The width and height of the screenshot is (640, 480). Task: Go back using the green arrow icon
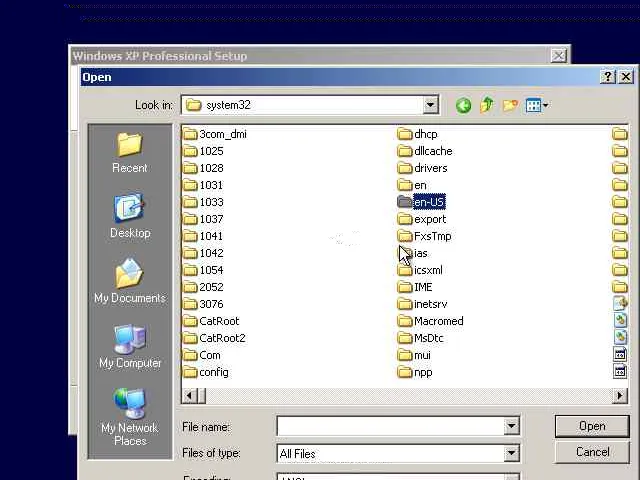coord(463,106)
